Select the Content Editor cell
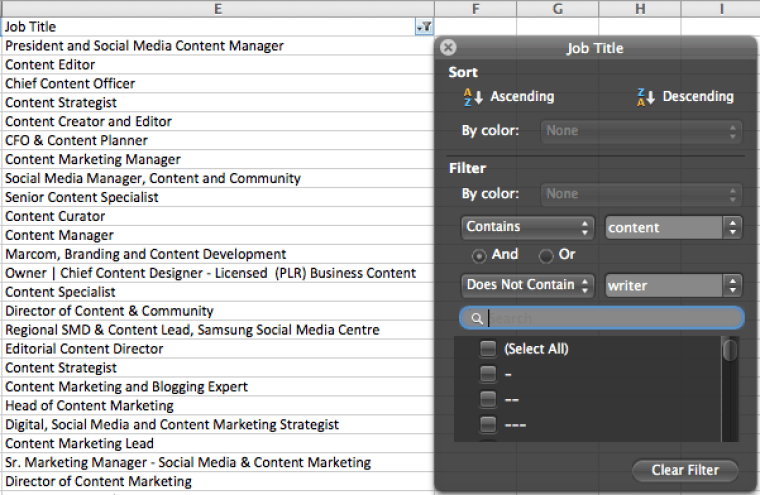The height and width of the screenshot is (495, 760). click(x=218, y=64)
